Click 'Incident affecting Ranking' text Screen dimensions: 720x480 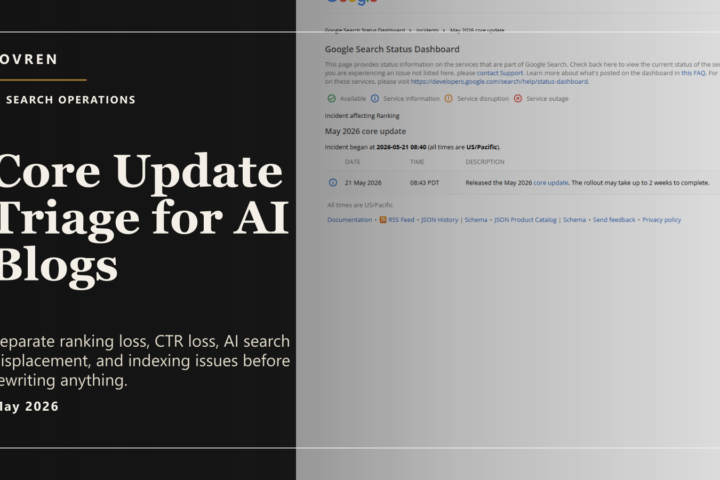pos(362,116)
